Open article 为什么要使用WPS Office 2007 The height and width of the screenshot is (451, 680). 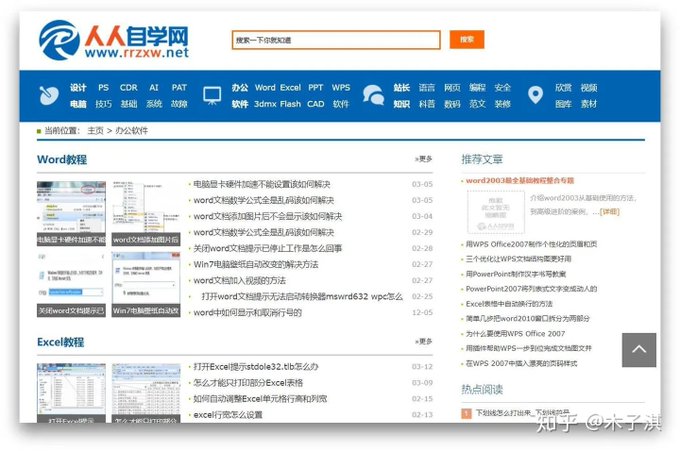pyautogui.click(x=515, y=334)
